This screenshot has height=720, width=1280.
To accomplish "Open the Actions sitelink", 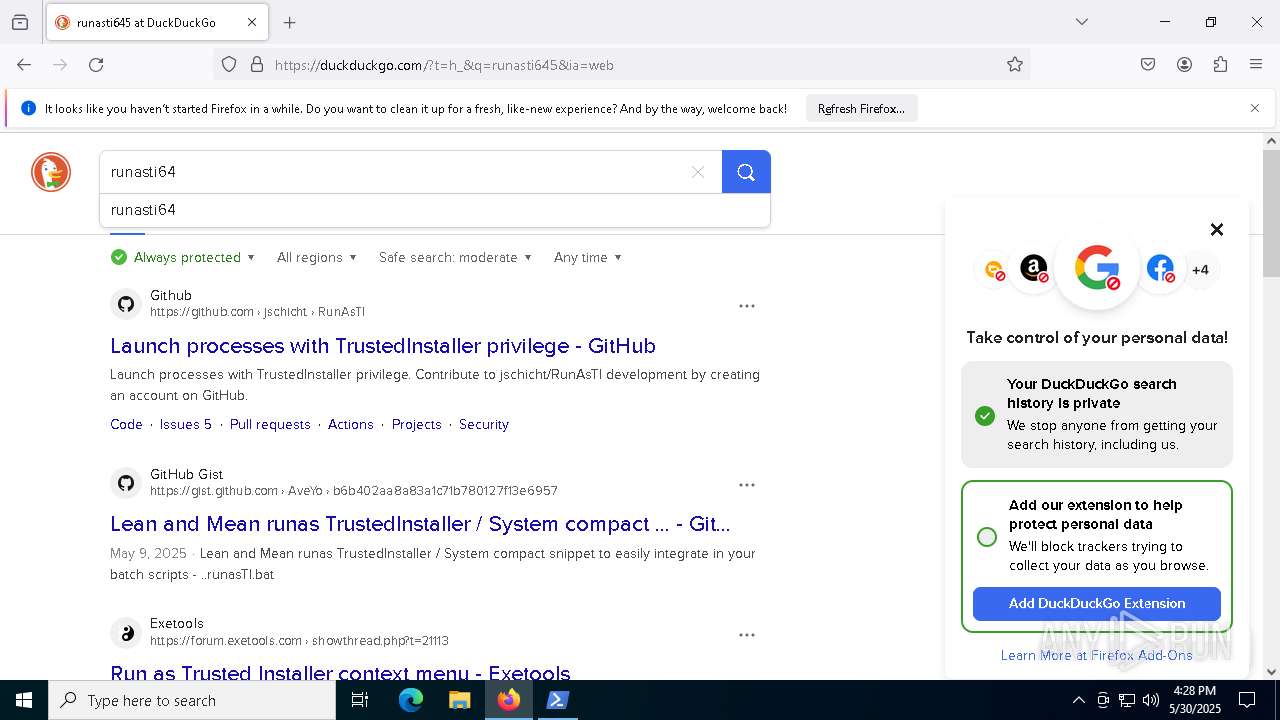I will 351,424.
